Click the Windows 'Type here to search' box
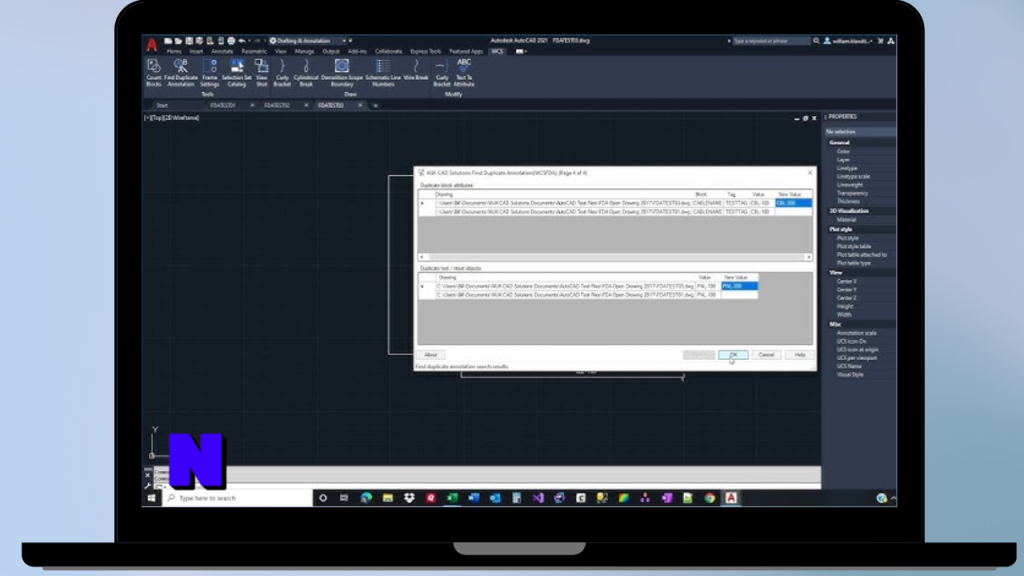The image size is (1024, 576). pos(238,498)
